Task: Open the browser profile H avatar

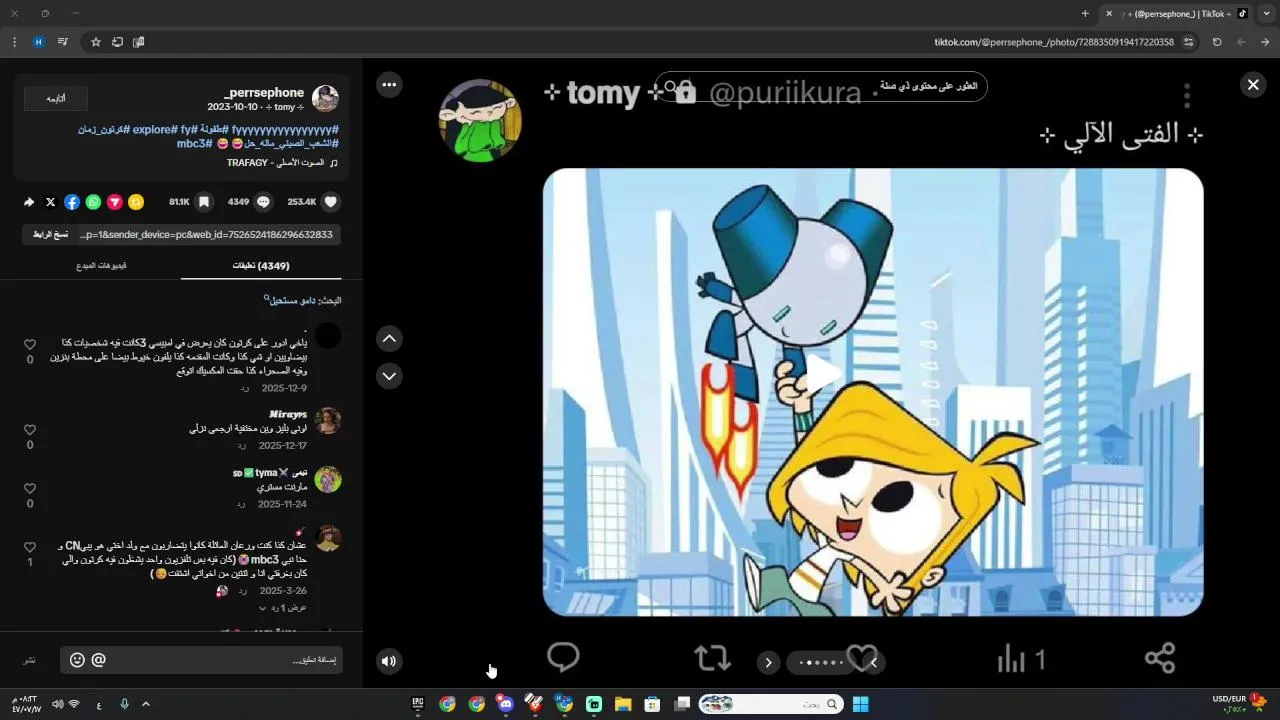Action: coord(38,42)
